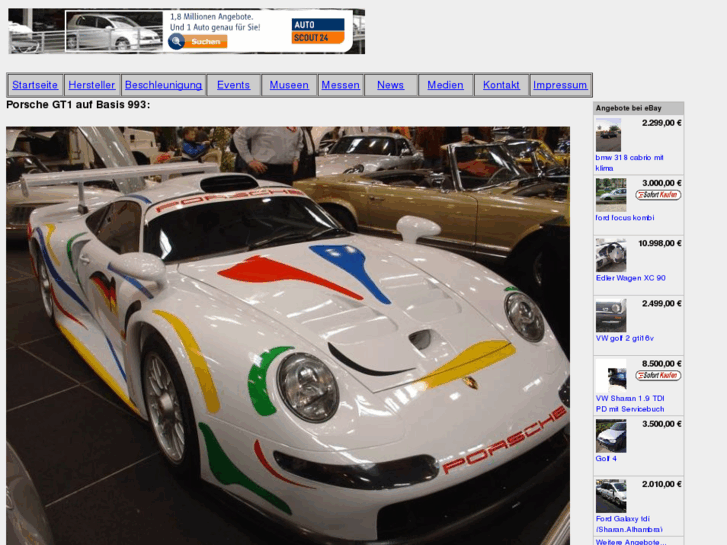
Task: Click the 3.500,00 € price
Action: click(662, 424)
